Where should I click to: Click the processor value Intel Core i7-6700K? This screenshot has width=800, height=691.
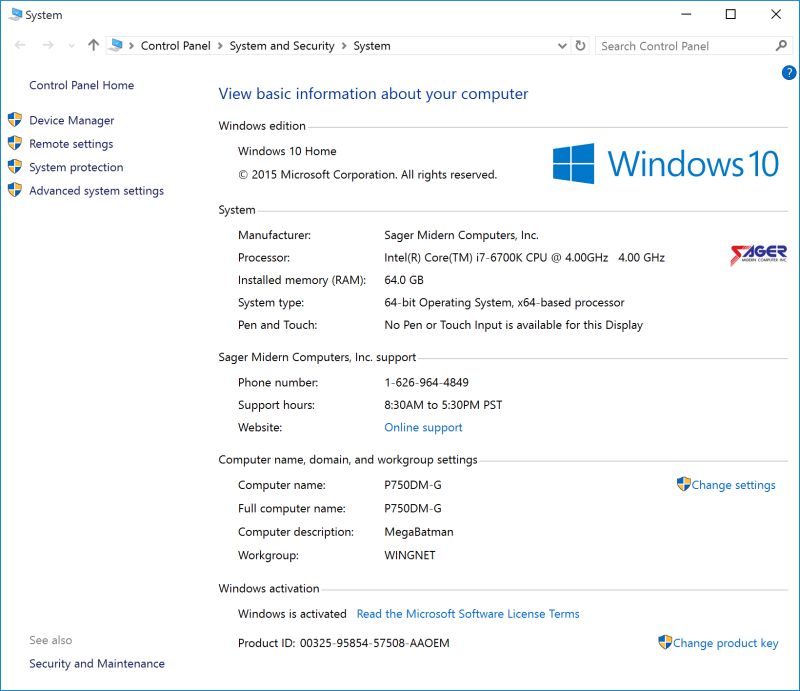[x=524, y=258]
